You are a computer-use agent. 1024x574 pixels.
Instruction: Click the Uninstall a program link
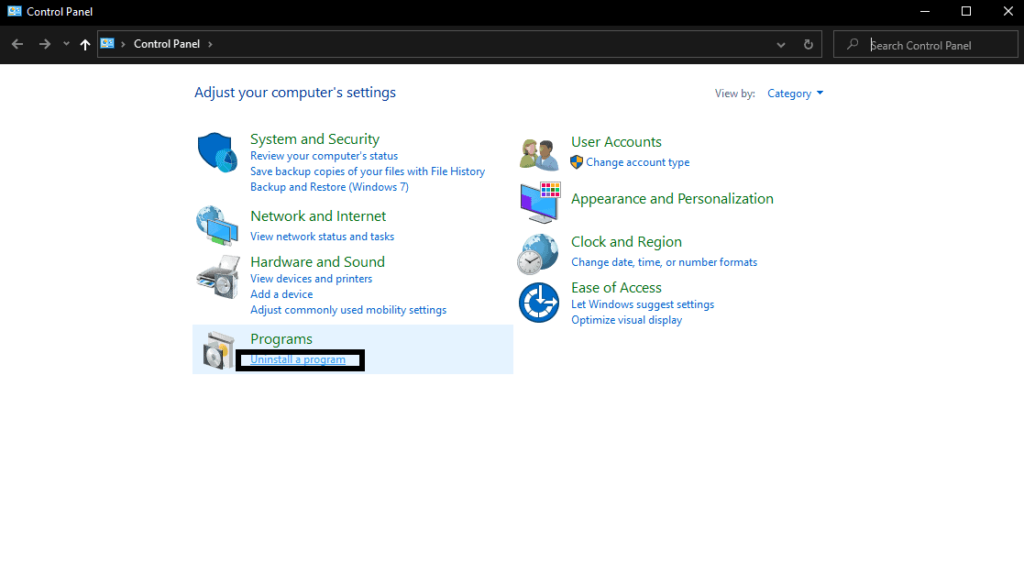pos(297,360)
